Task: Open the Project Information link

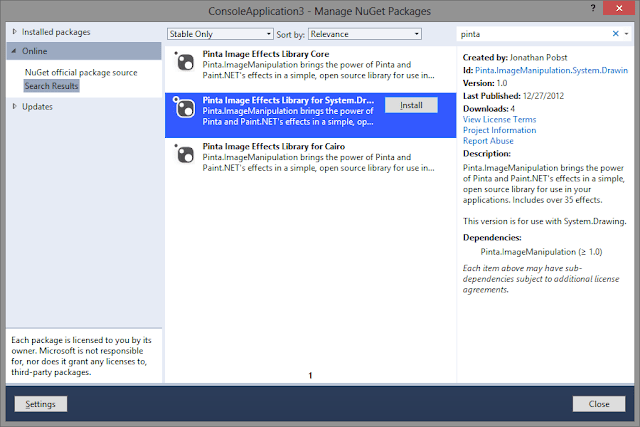Action: pos(499,130)
